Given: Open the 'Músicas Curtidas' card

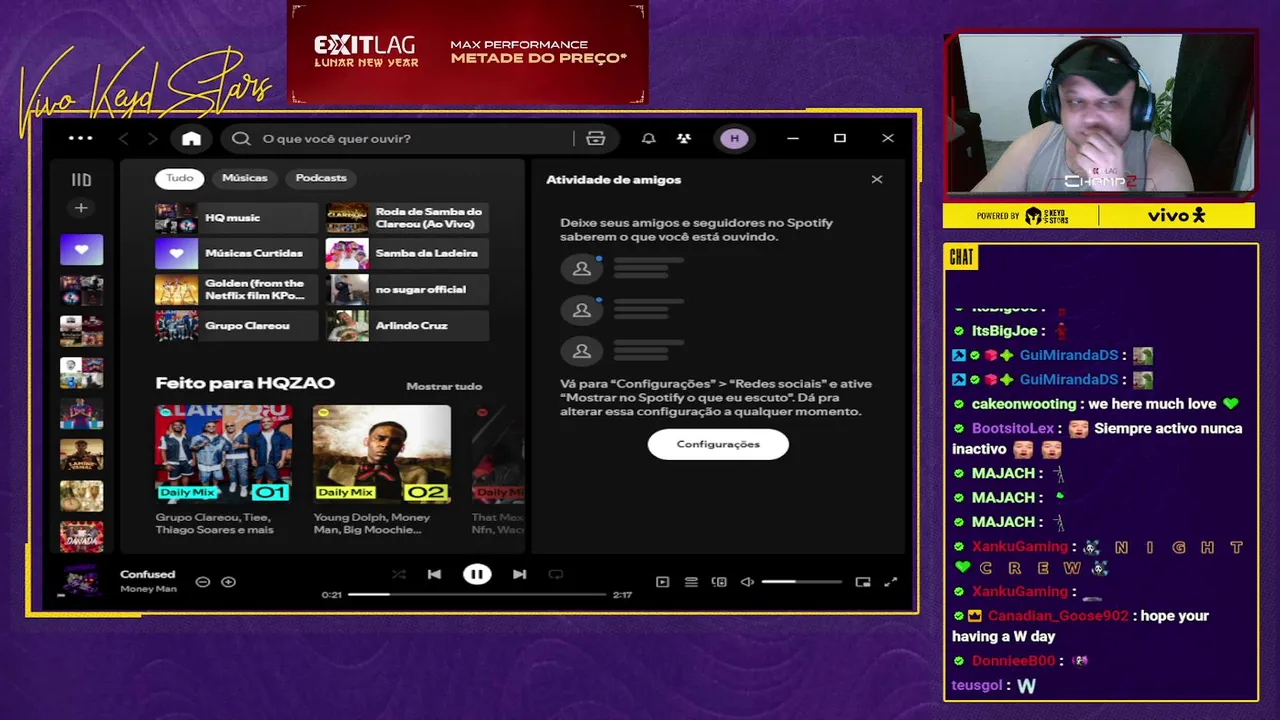Looking at the screenshot, I should pyautogui.click(x=236, y=254).
